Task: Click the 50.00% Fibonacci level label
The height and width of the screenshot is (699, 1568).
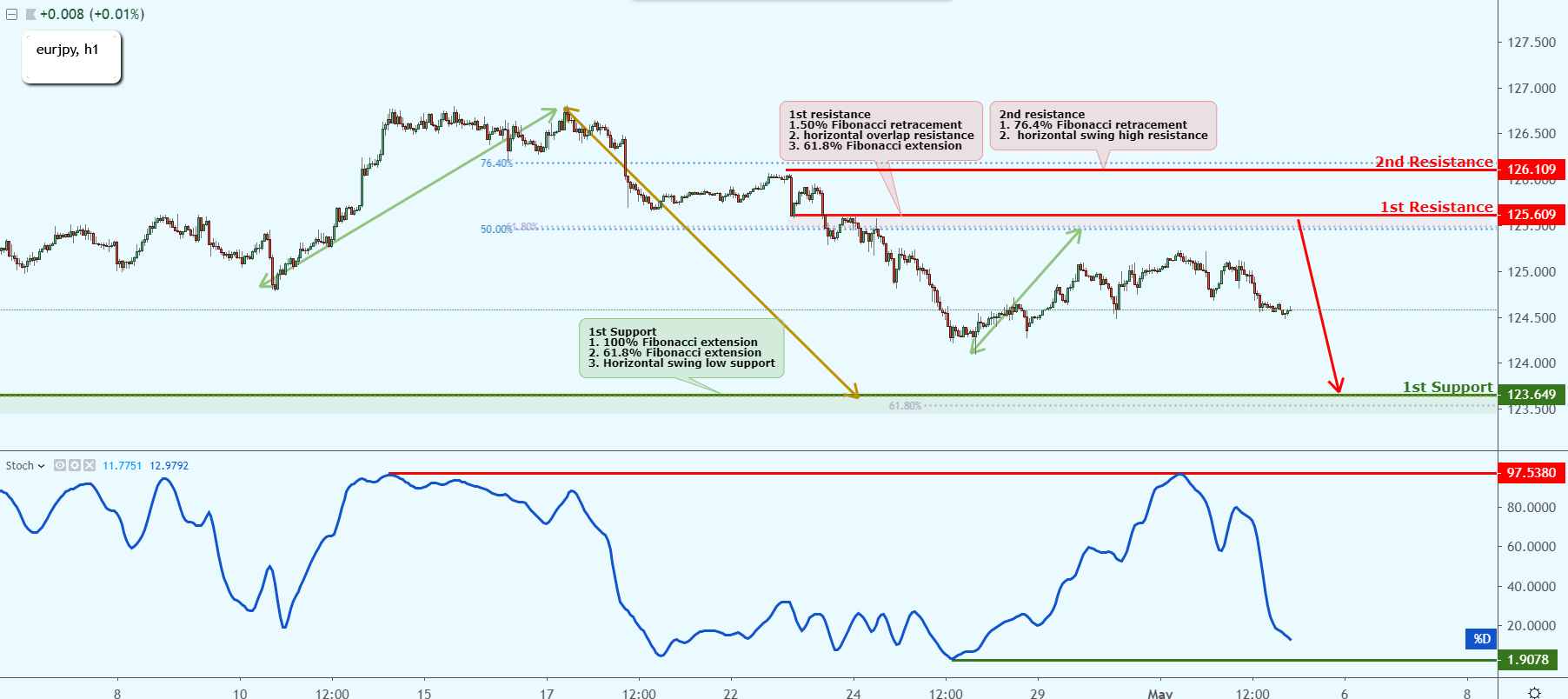Action: click(495, 230)
